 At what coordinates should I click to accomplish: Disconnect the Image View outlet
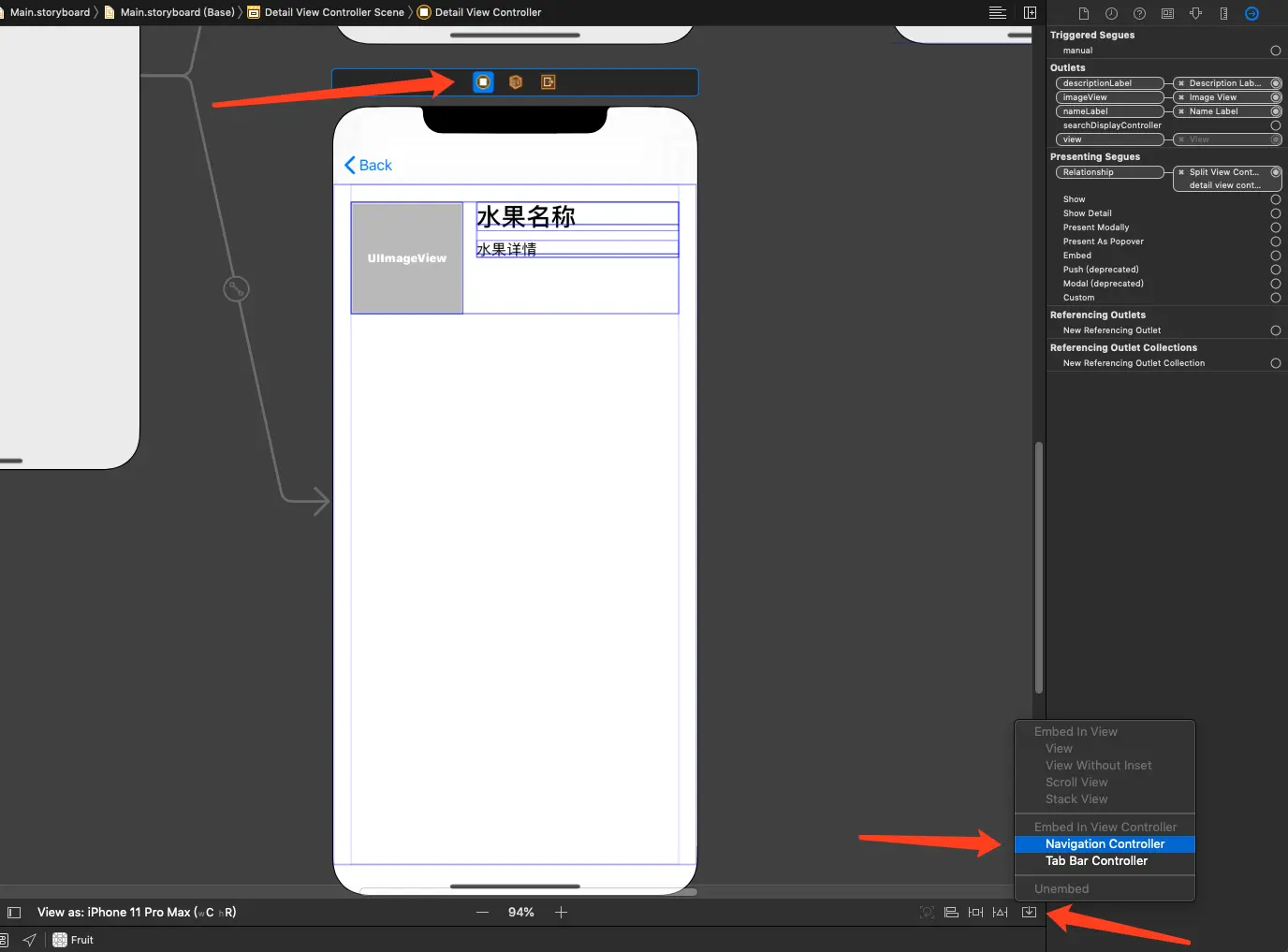point(1181,97)
